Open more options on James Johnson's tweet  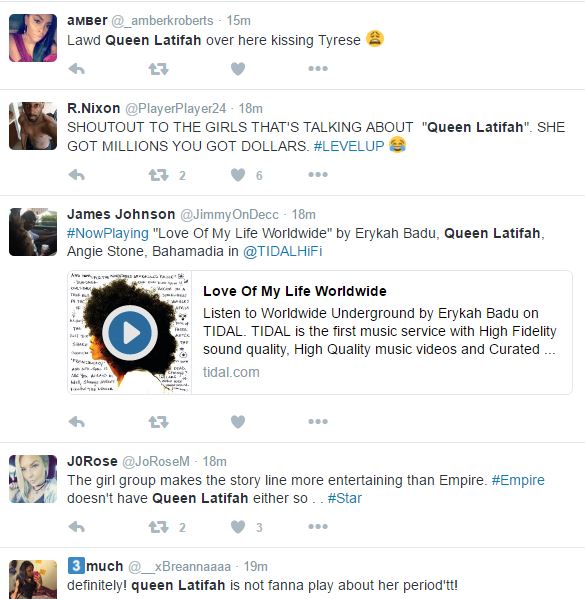click(x=318, y=421)
